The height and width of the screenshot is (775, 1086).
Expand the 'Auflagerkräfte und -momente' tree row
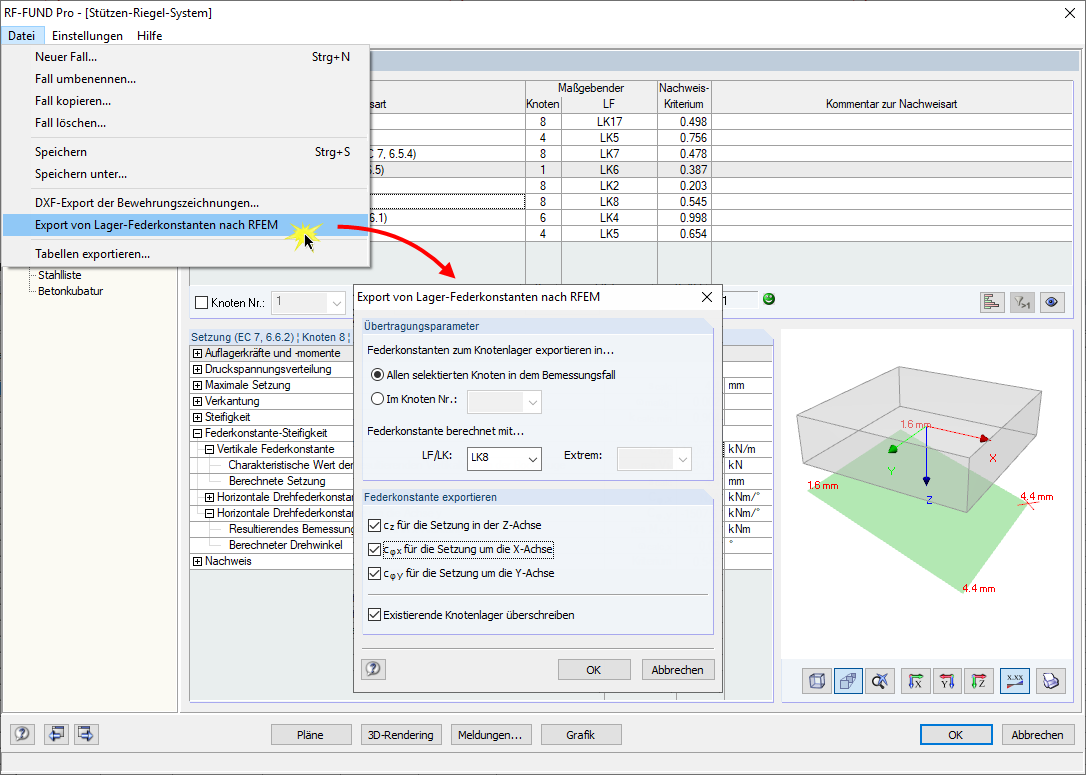tap(197, 353)
